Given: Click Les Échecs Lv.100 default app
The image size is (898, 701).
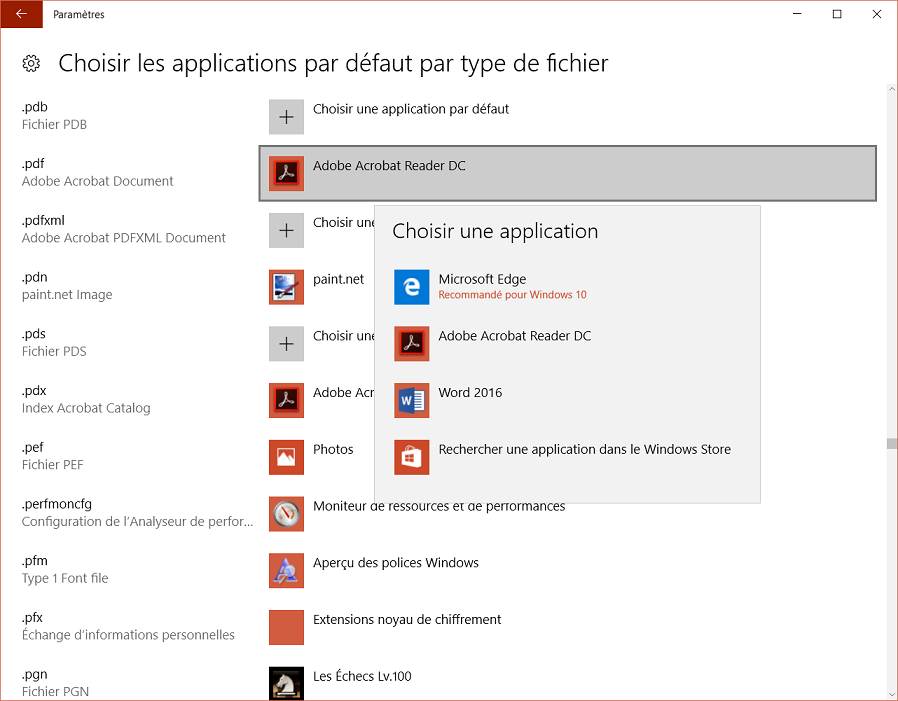Looking at the screenshot, I should [x=362, y=676].
